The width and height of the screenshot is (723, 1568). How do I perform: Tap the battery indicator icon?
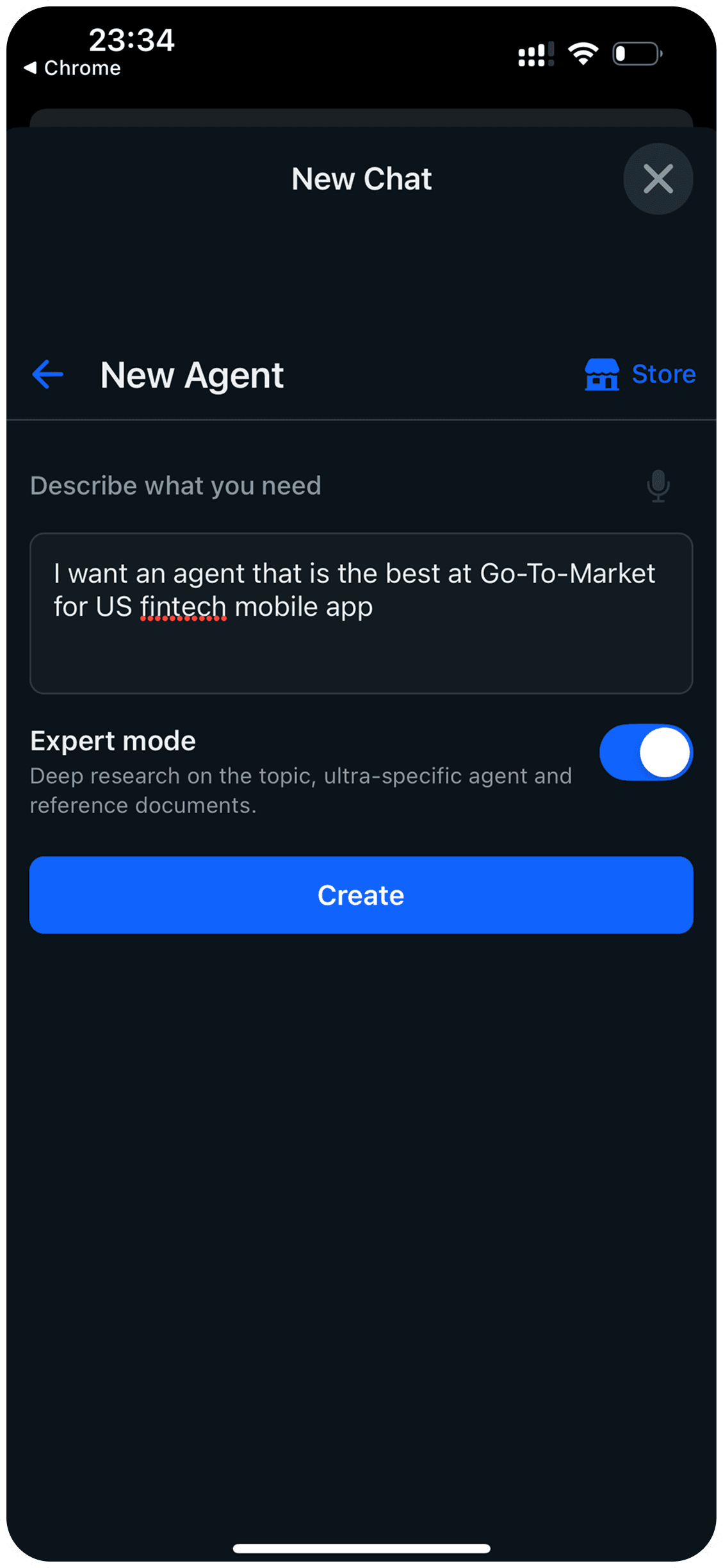(637, 54)
